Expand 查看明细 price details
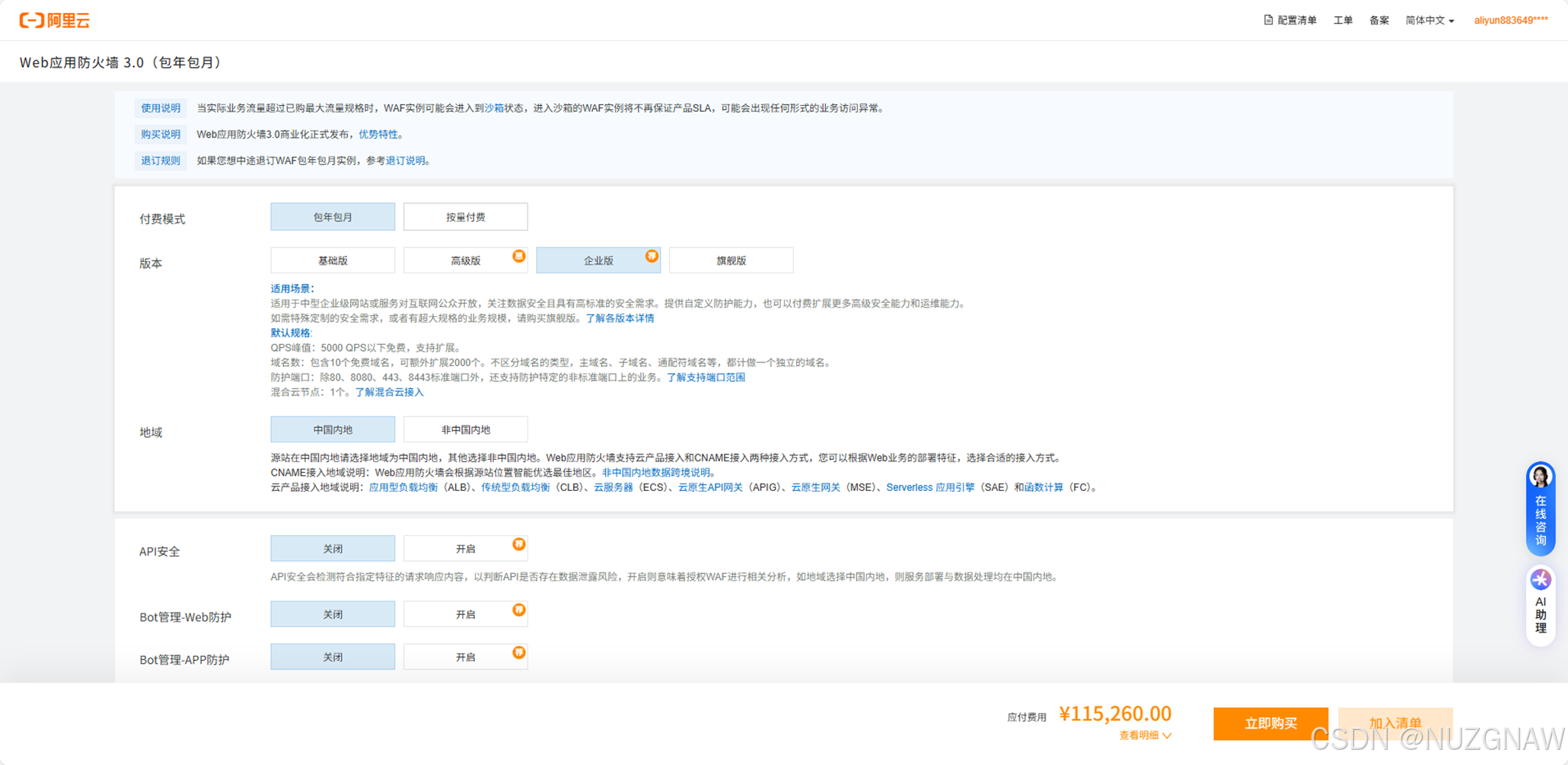 point(1145,735)
